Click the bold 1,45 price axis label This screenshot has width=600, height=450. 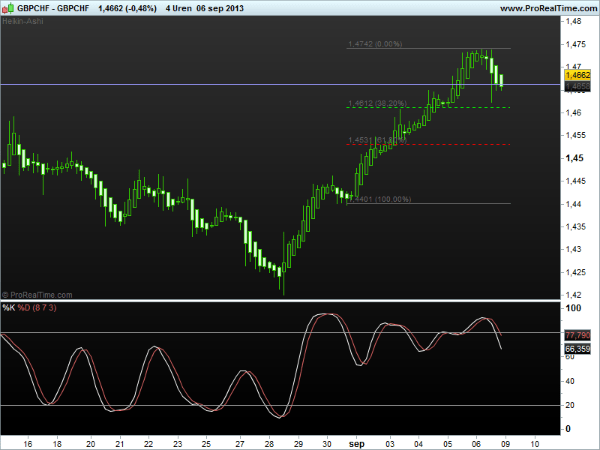(x=574, y=158)
